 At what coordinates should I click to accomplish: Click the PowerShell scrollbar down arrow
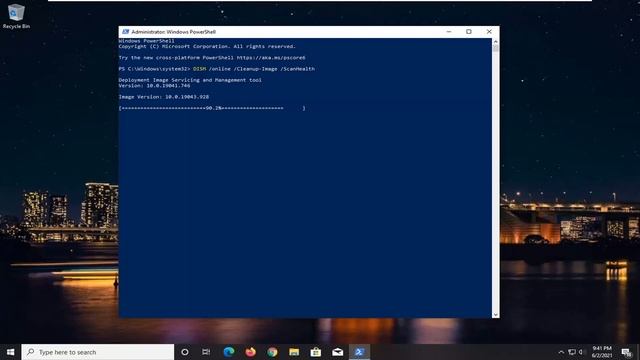coord(496,315)
